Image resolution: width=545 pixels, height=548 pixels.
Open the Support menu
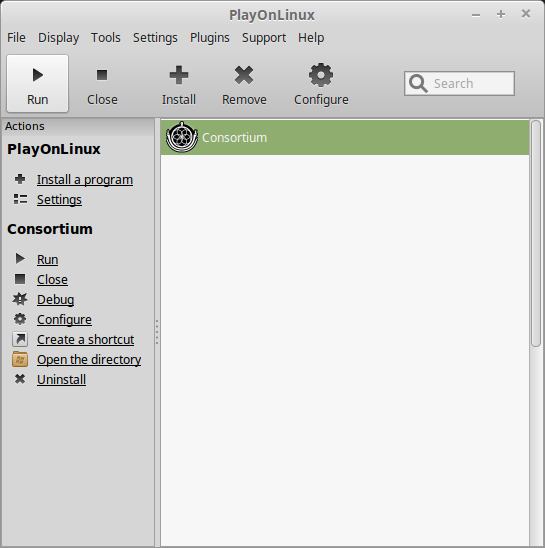tap(264, 37)
